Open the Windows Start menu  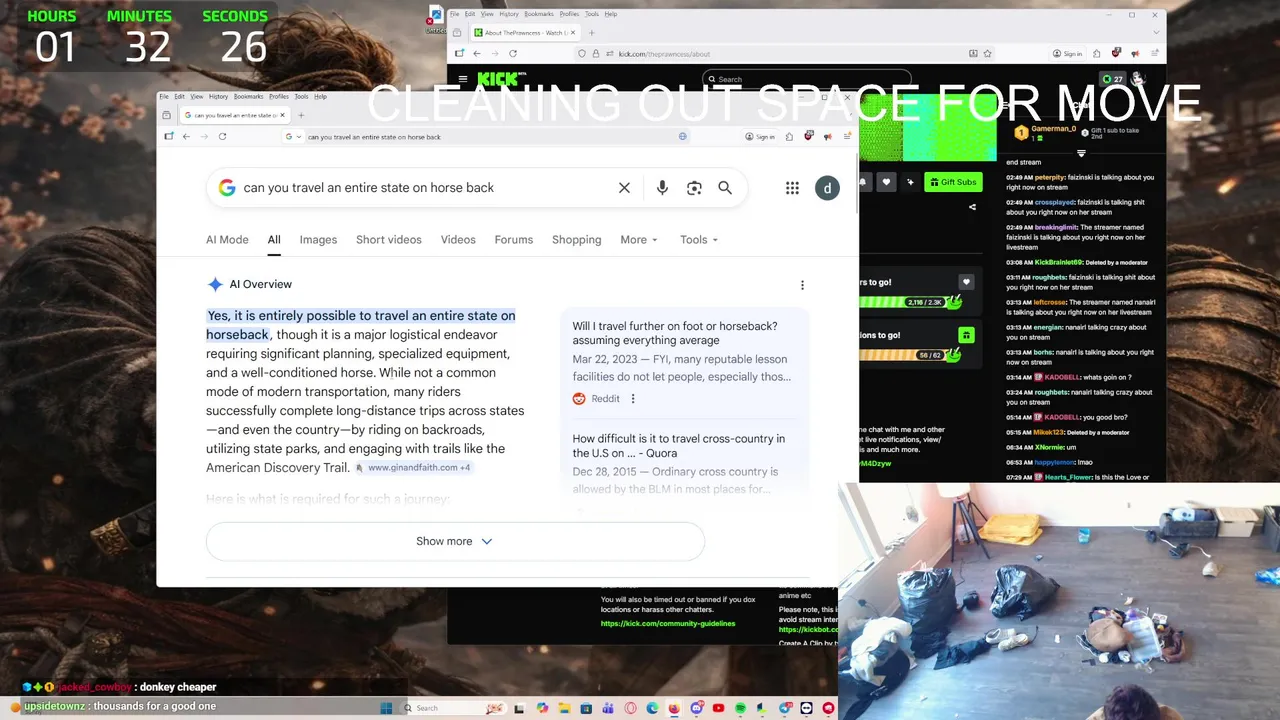tap(386, 708)
